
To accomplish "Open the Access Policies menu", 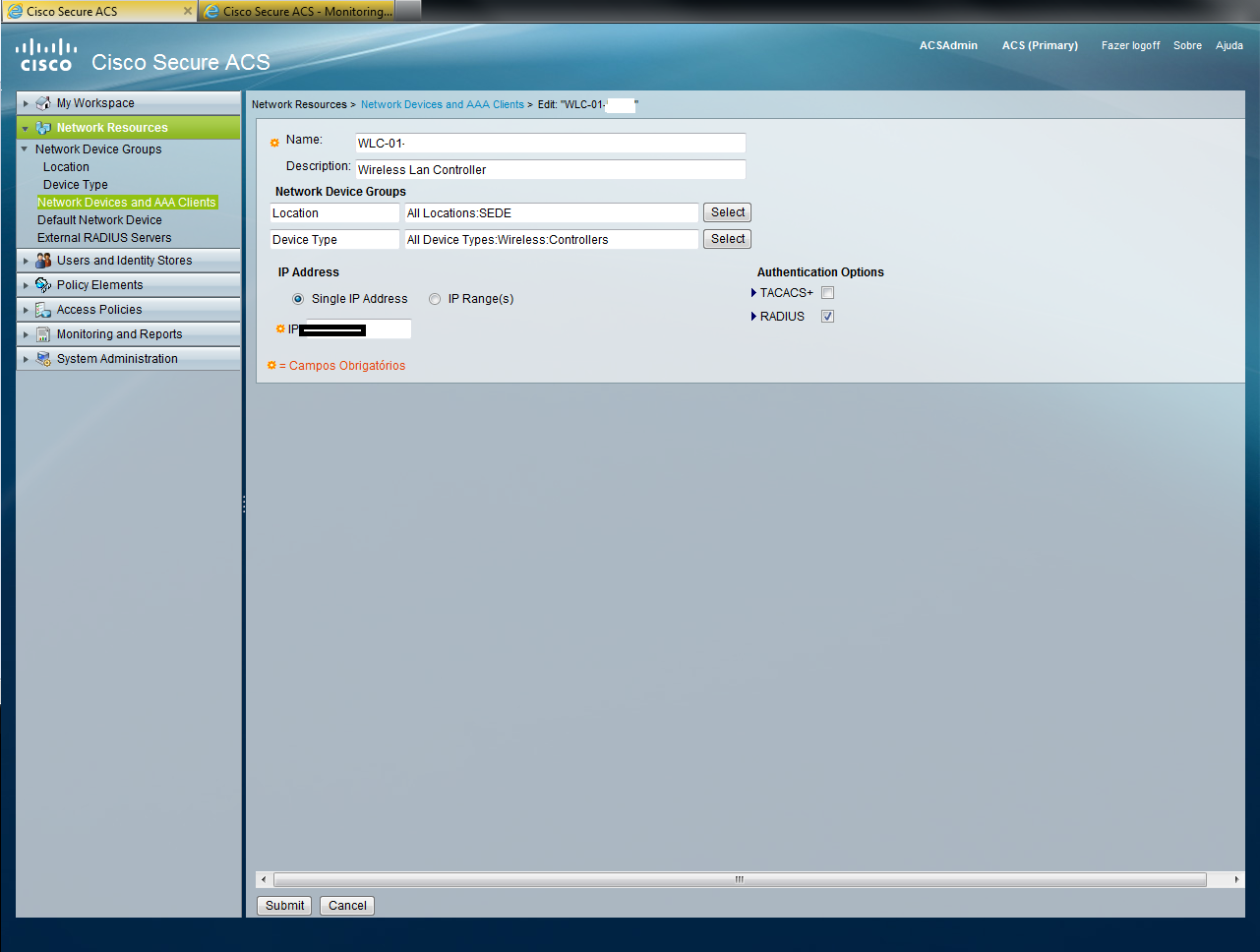I will [x=129, y=310].
